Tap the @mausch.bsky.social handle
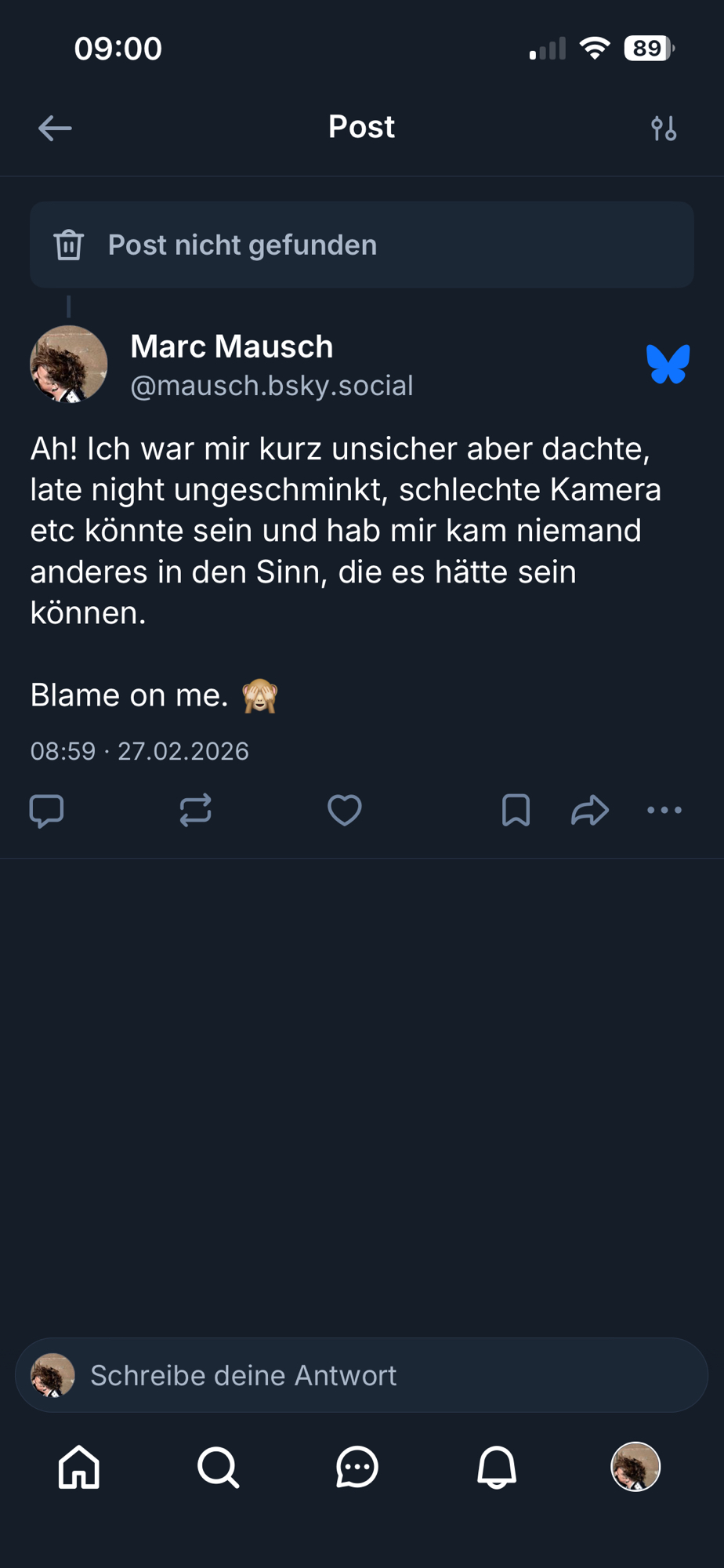Screen dimensions: 724x1568 (272, 386)
